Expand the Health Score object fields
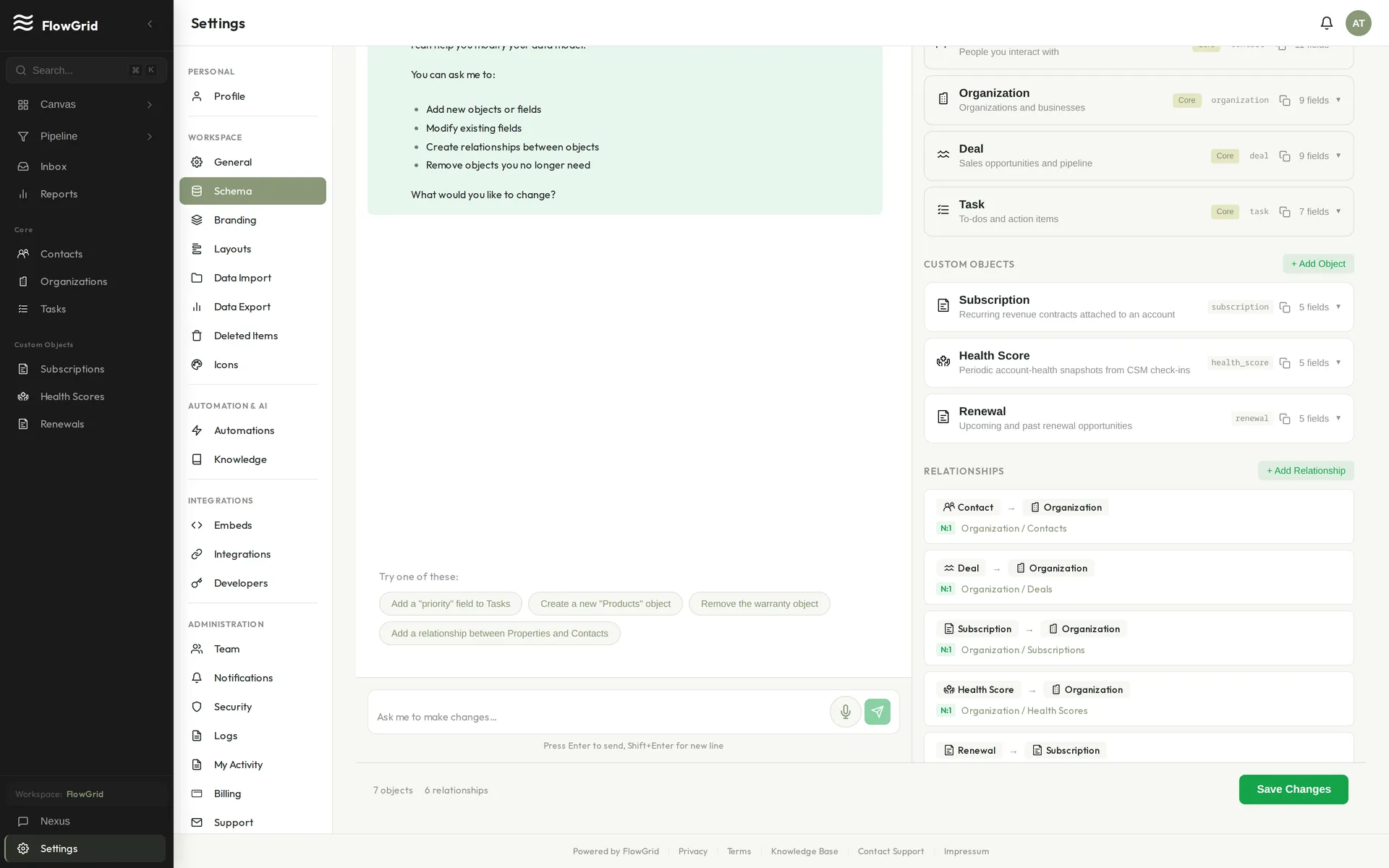 1338,362
